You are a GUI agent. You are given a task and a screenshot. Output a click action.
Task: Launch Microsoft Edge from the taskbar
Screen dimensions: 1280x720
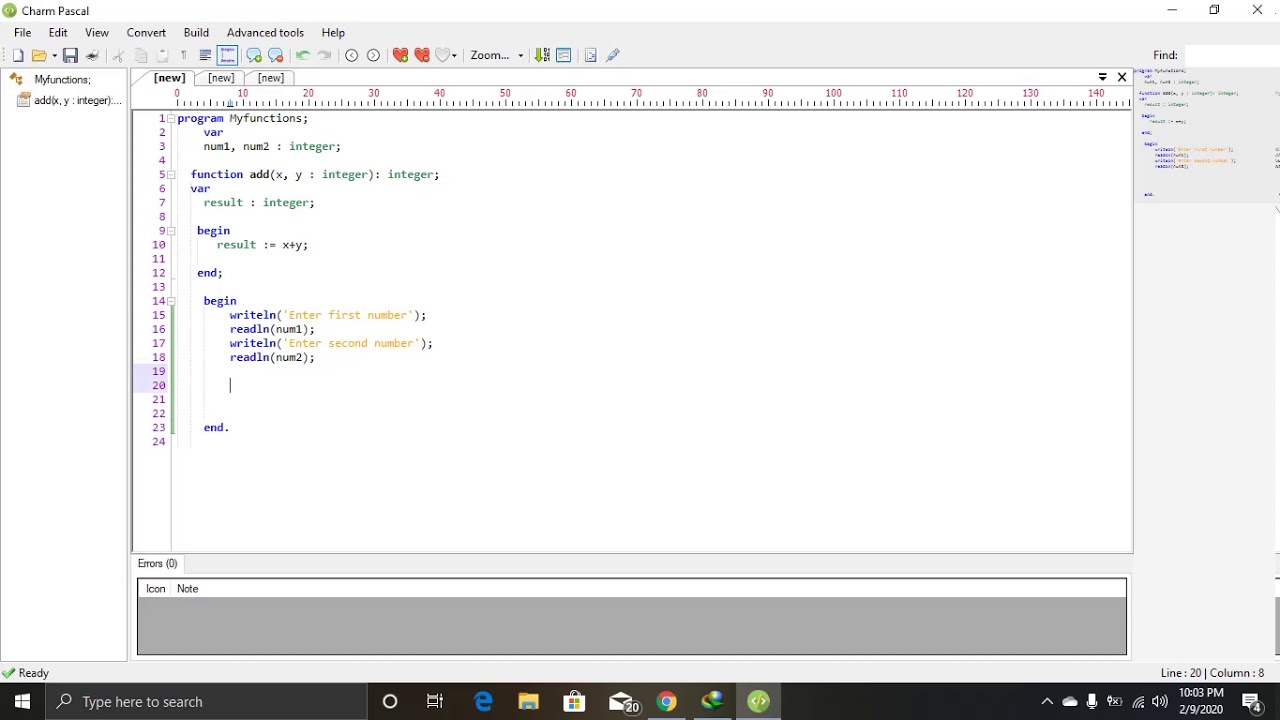tap(483, 702)
